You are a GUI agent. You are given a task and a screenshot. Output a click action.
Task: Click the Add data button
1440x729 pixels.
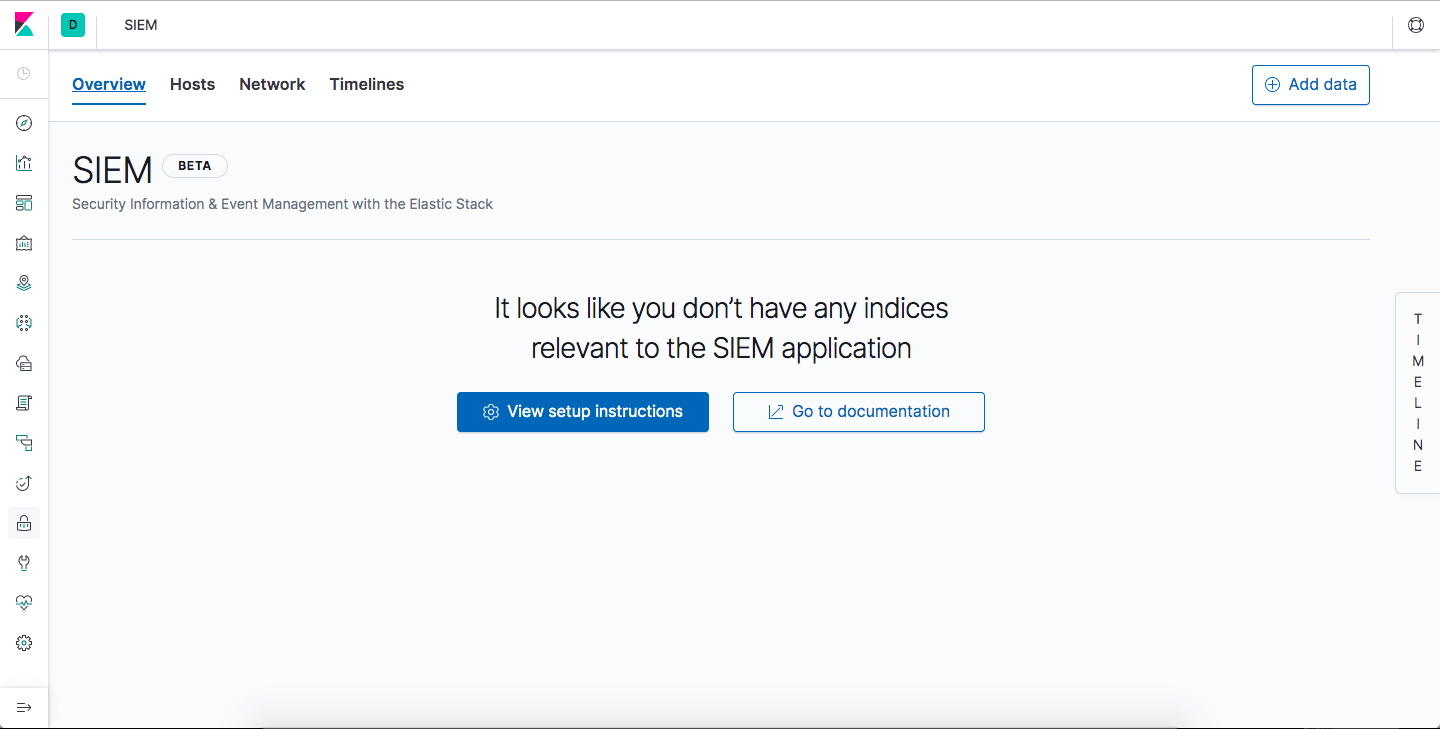click(1311, 85)
